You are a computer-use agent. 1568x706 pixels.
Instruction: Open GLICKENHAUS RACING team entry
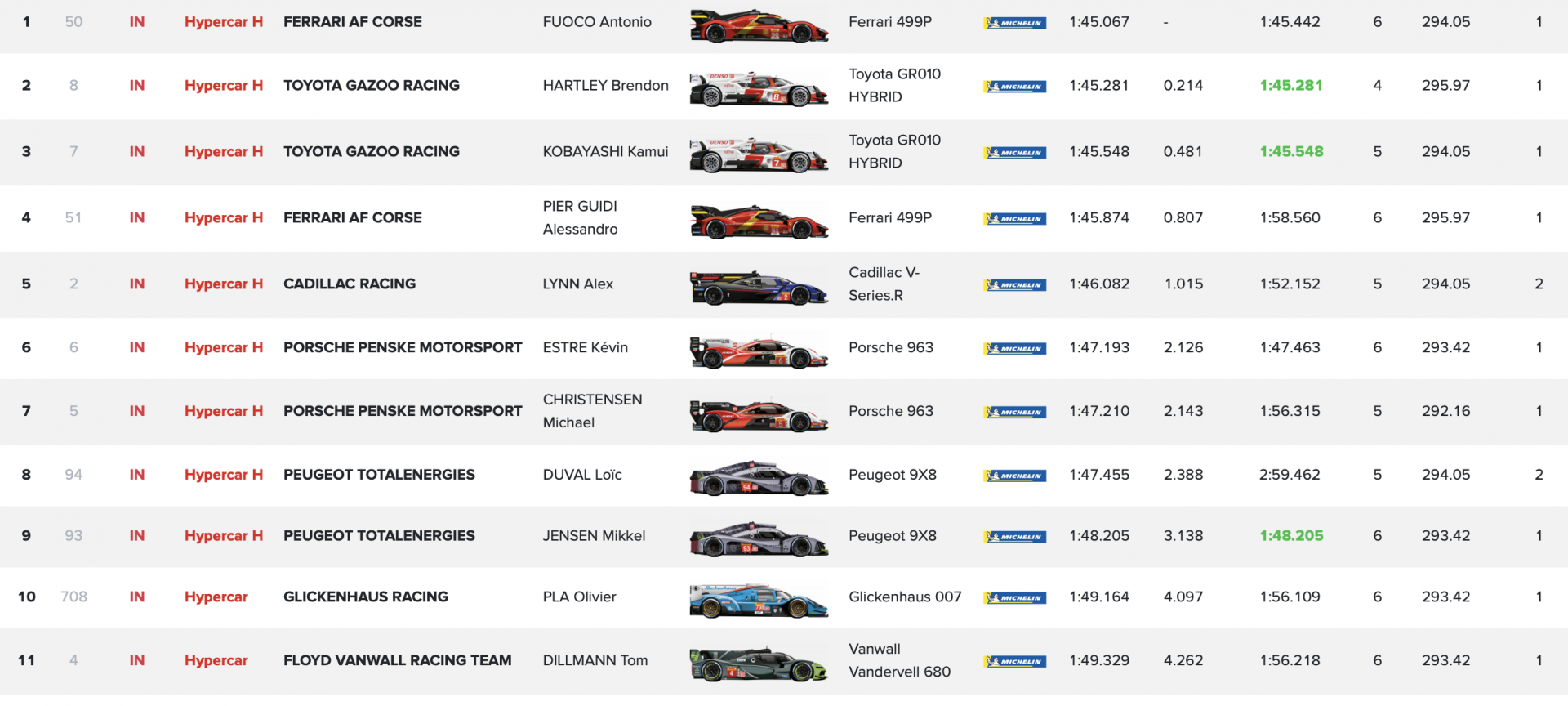366,597
